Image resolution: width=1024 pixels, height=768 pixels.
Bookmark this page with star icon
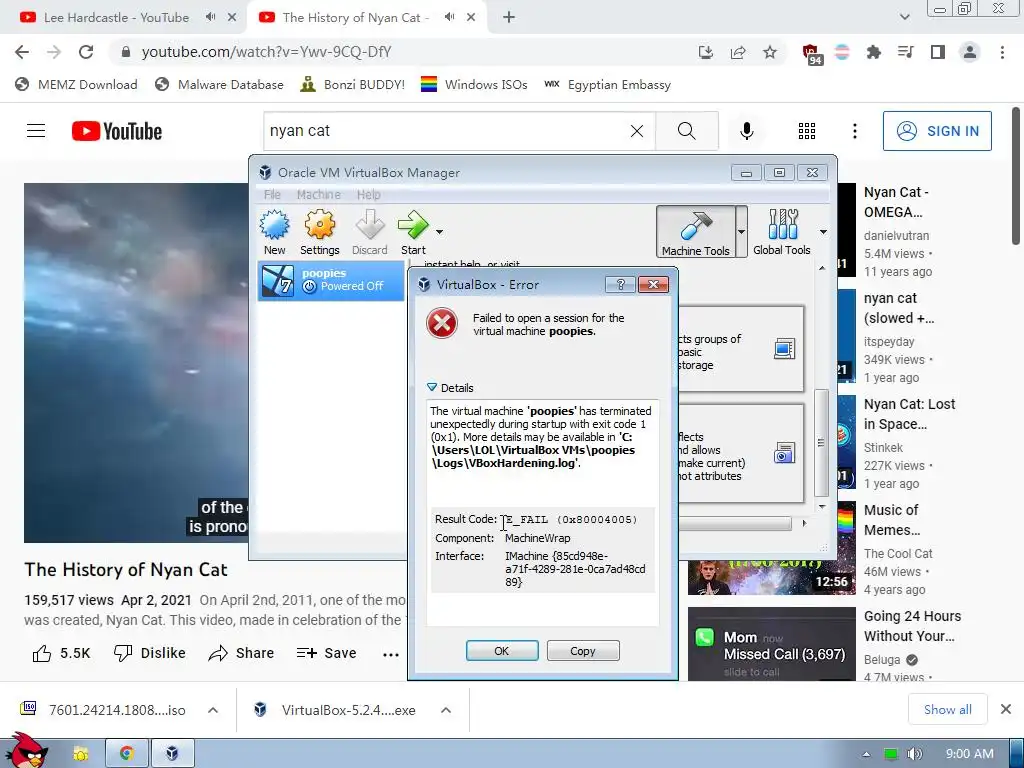point(770,52)
